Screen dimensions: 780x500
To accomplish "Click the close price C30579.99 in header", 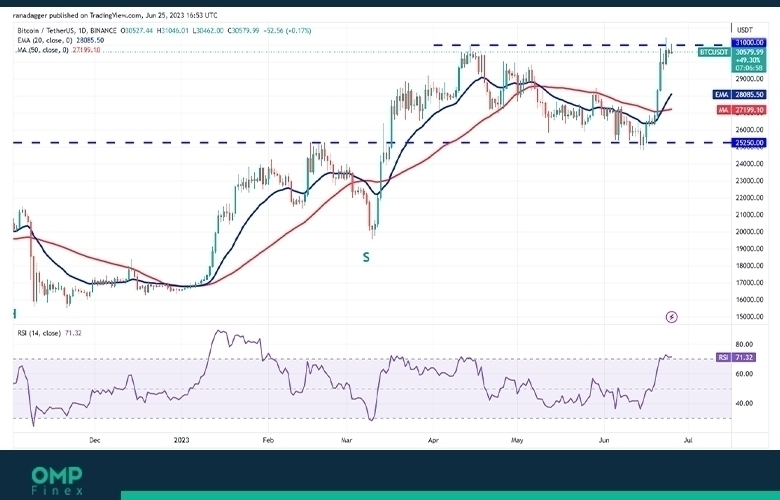I will point(243,30).
